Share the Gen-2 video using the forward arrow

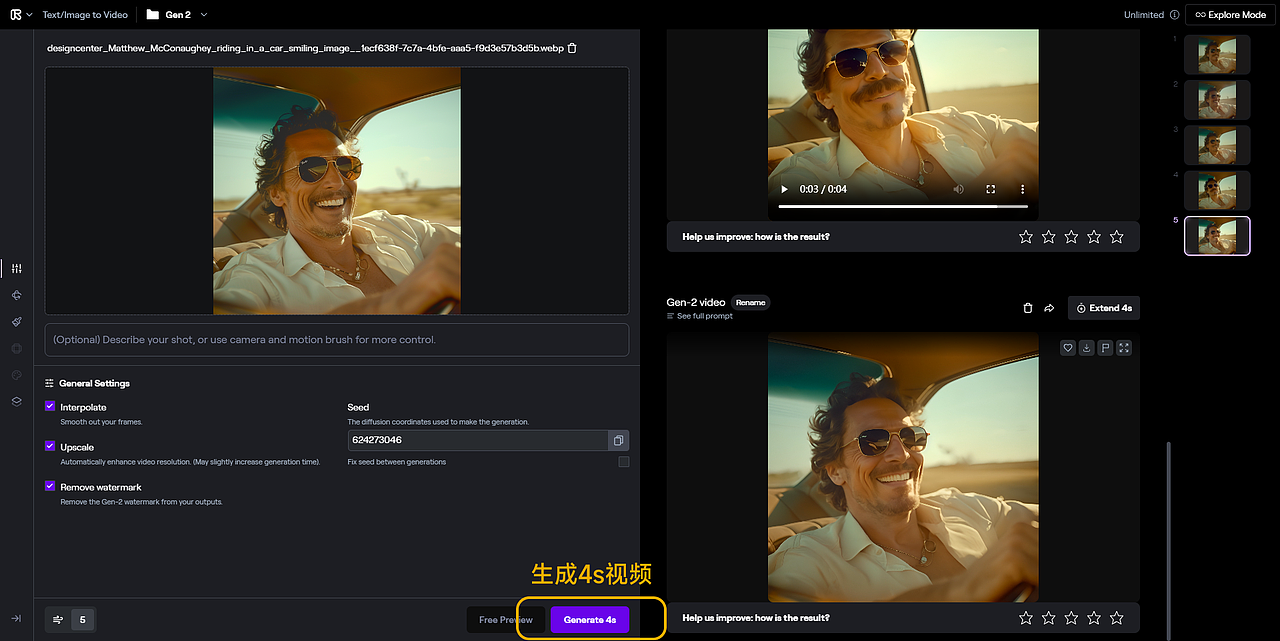coord(1048,308)
